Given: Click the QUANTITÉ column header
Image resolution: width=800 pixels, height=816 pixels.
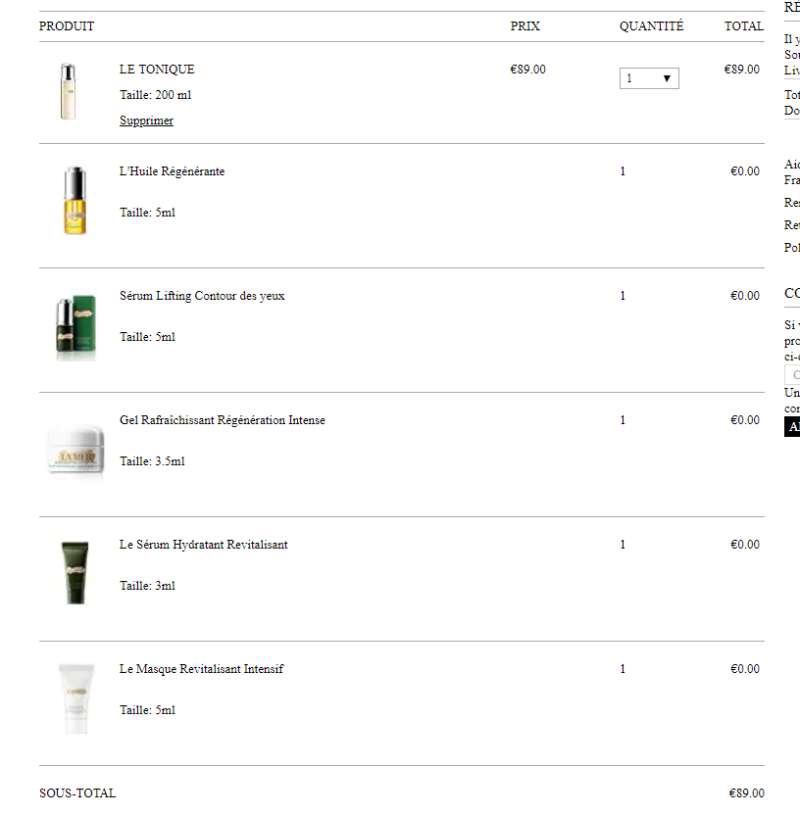Looking at the screenshot, I should pos(651,26).
